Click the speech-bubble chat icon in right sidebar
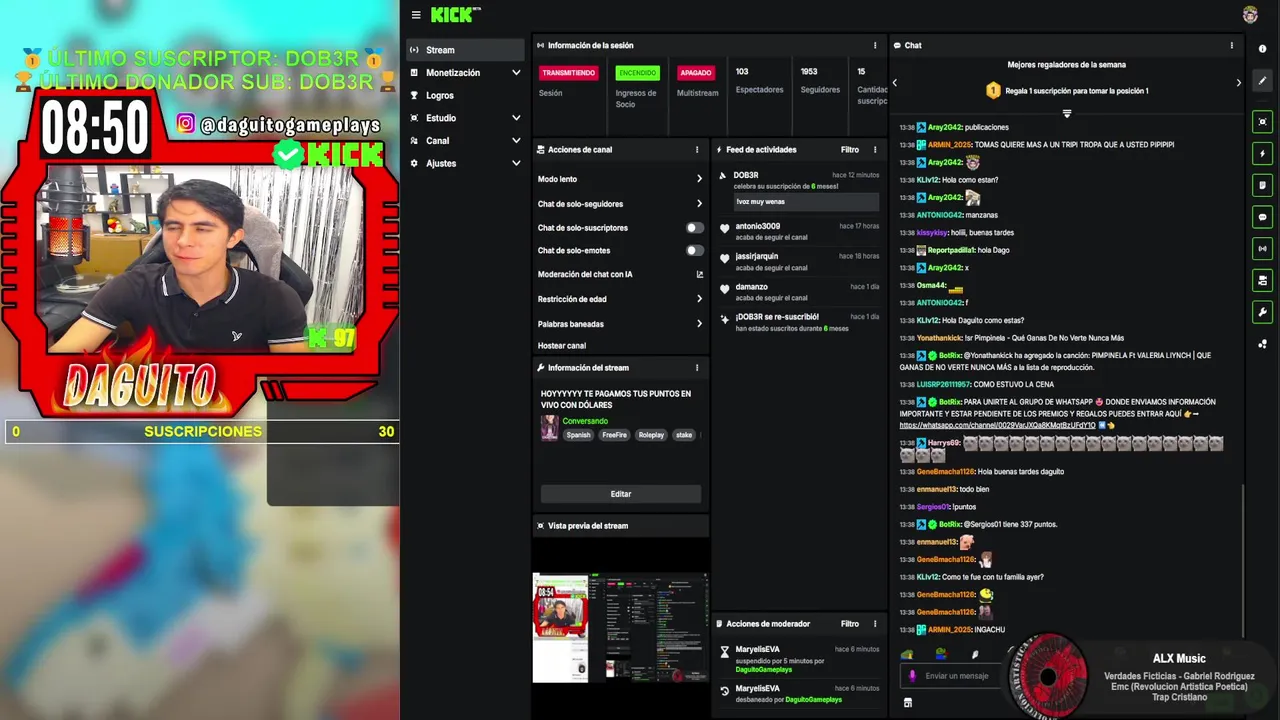1280x720 pixels. [1262, 217]
